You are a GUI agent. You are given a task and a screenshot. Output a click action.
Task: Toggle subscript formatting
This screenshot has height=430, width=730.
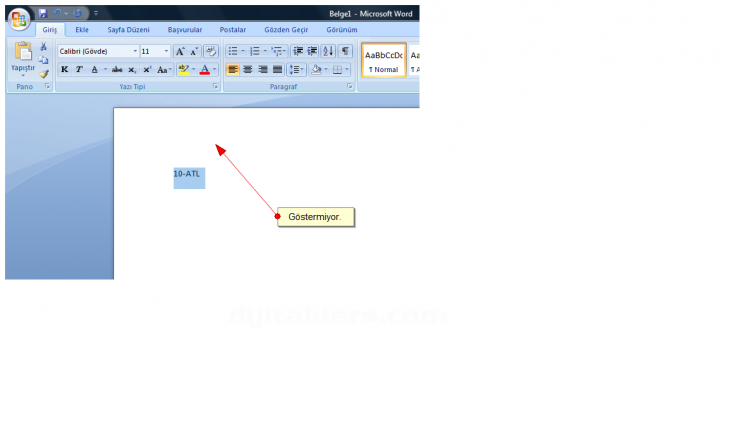(132, 69)
